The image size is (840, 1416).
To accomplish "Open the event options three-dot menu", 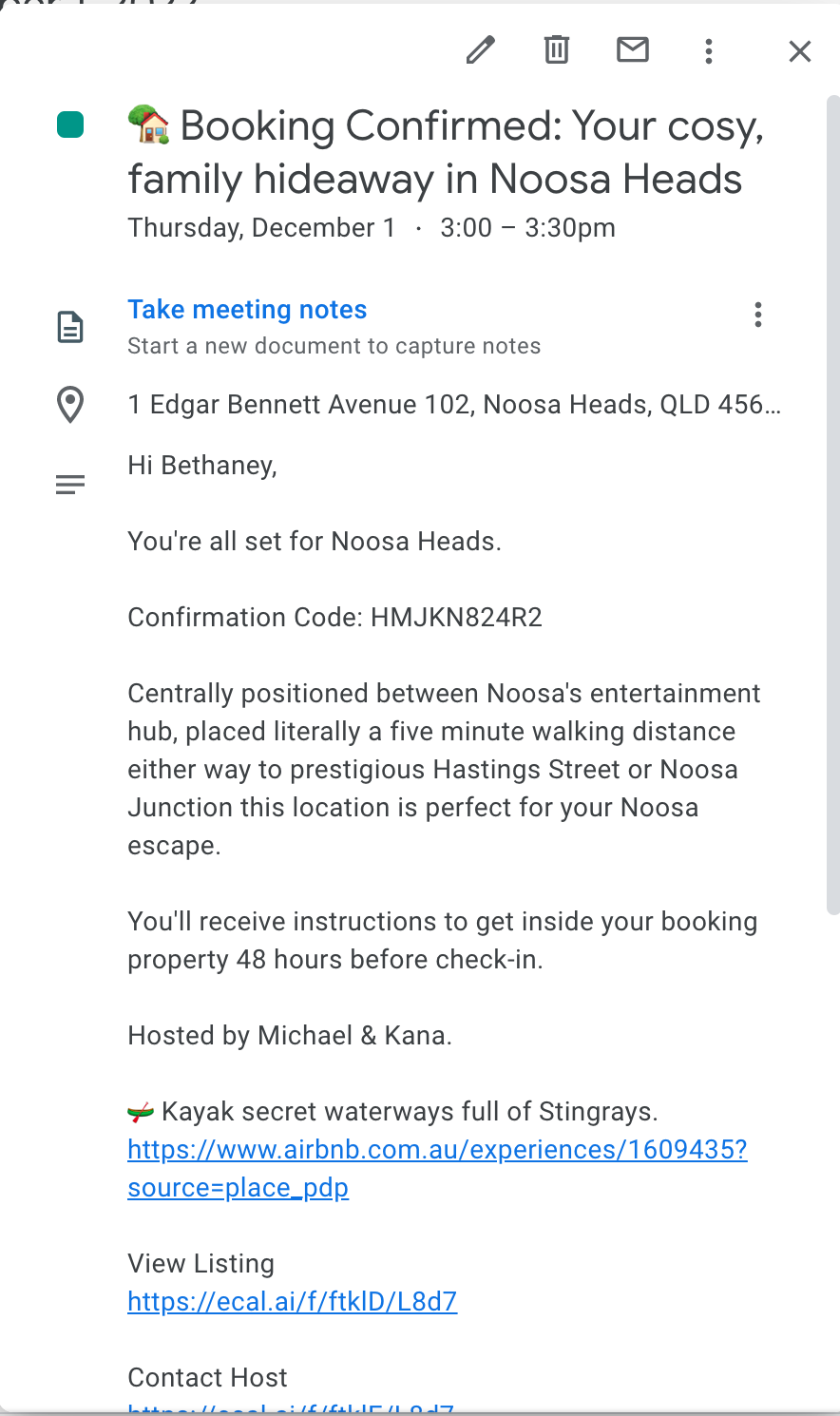I will coord(709,51).
